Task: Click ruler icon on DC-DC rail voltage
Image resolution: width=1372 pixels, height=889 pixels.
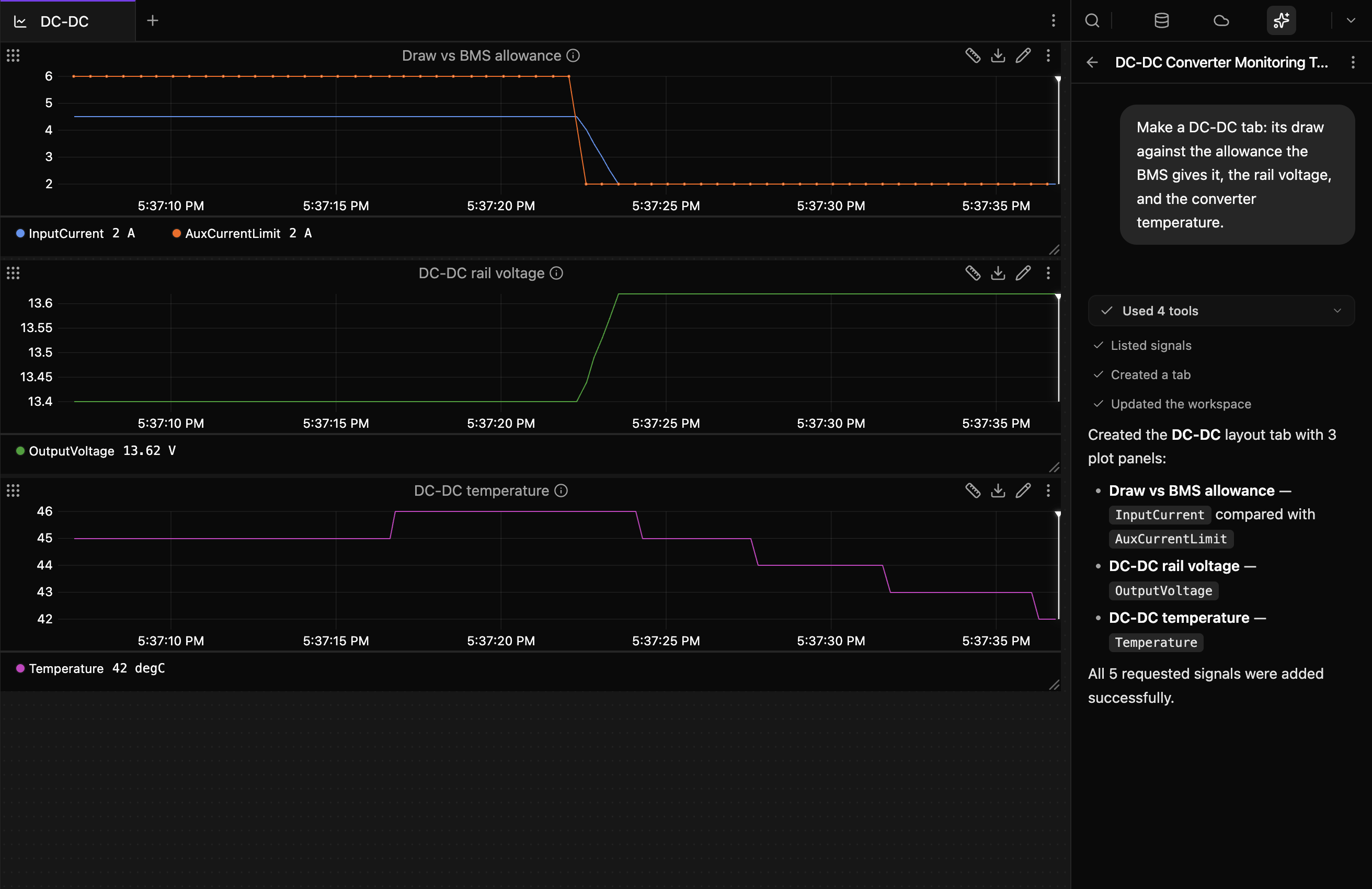Action: [973, 272]
